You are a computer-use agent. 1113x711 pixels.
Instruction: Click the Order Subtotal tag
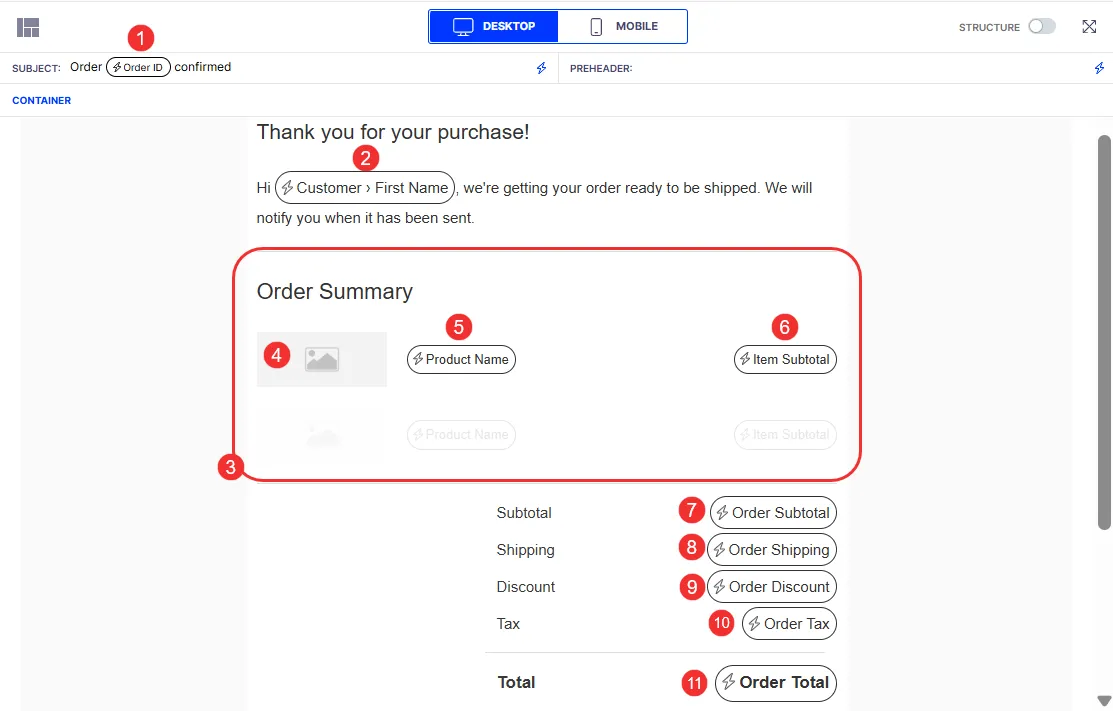pos(773,513)
